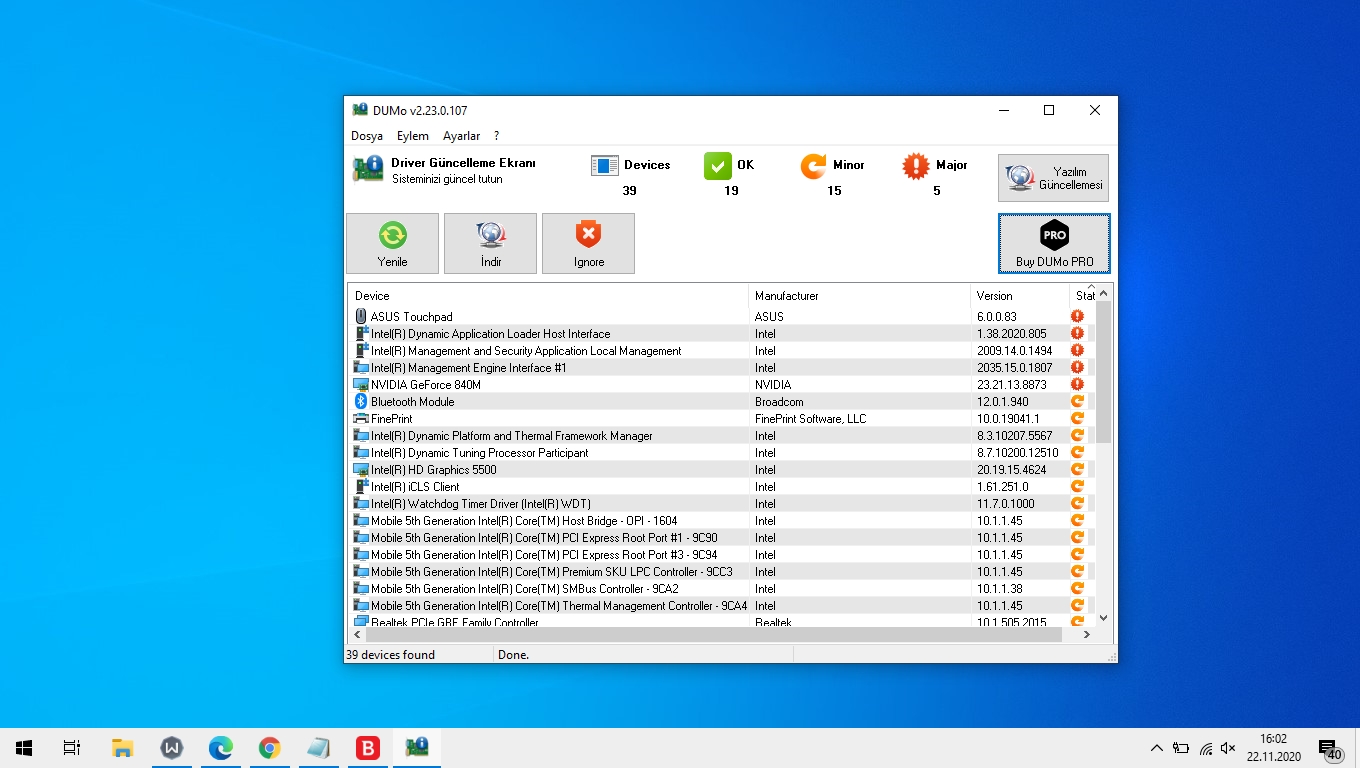The height and width of the screenshot is (768, 1360).
Task: Open Task View on taskbar
Action: [x=72, y=748]
